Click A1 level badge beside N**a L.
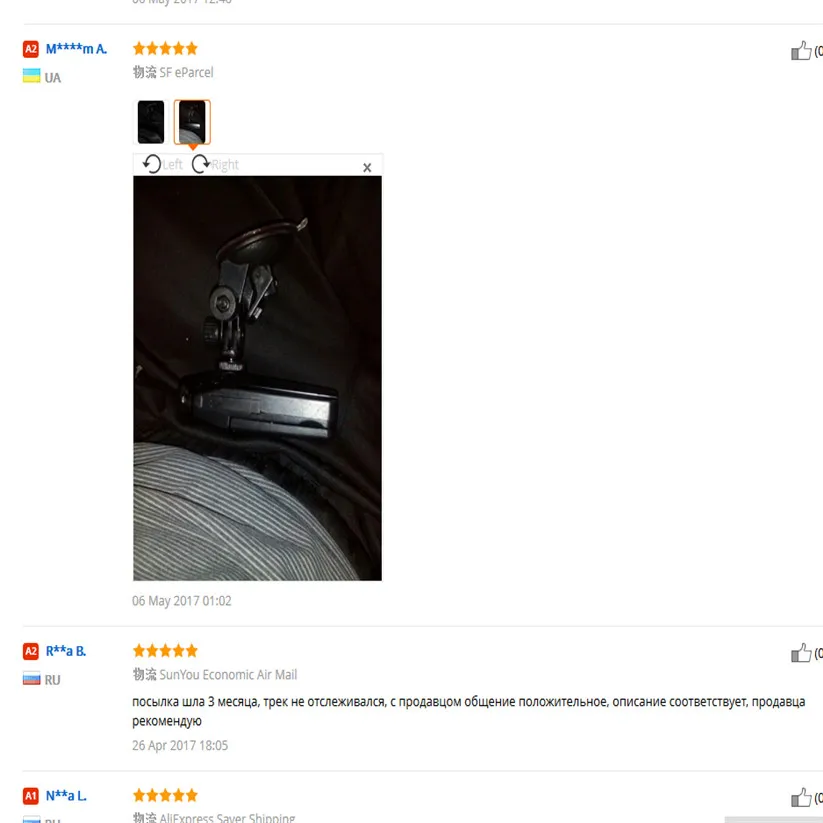Viewport: 823px width, 823px height. pos(31,796)
